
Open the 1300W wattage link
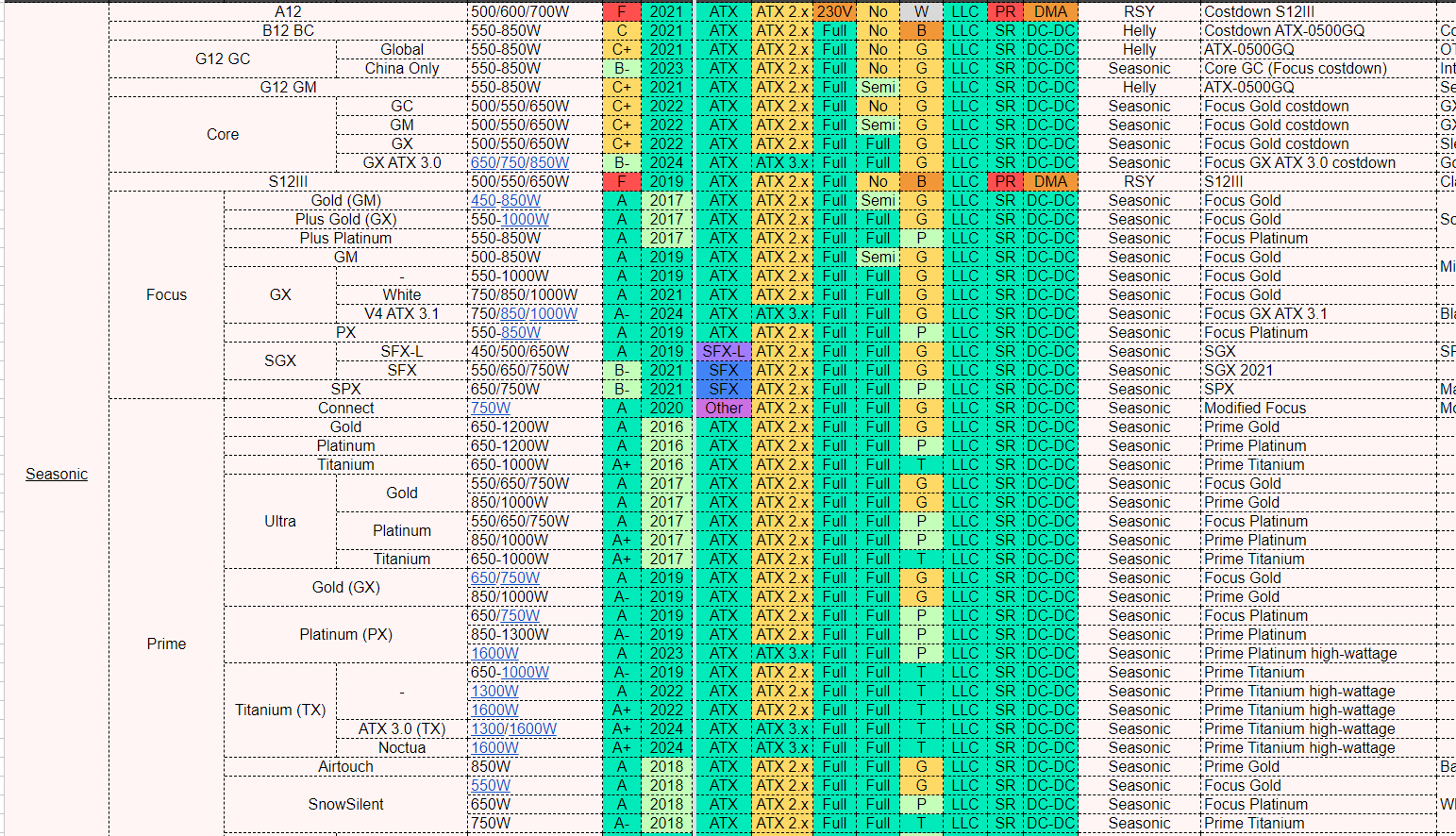click(x=495, y=691)
